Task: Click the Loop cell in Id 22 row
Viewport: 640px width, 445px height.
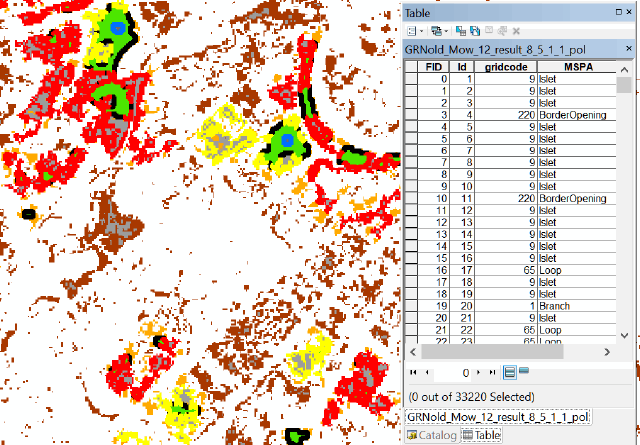Action: tap(577, 330)
